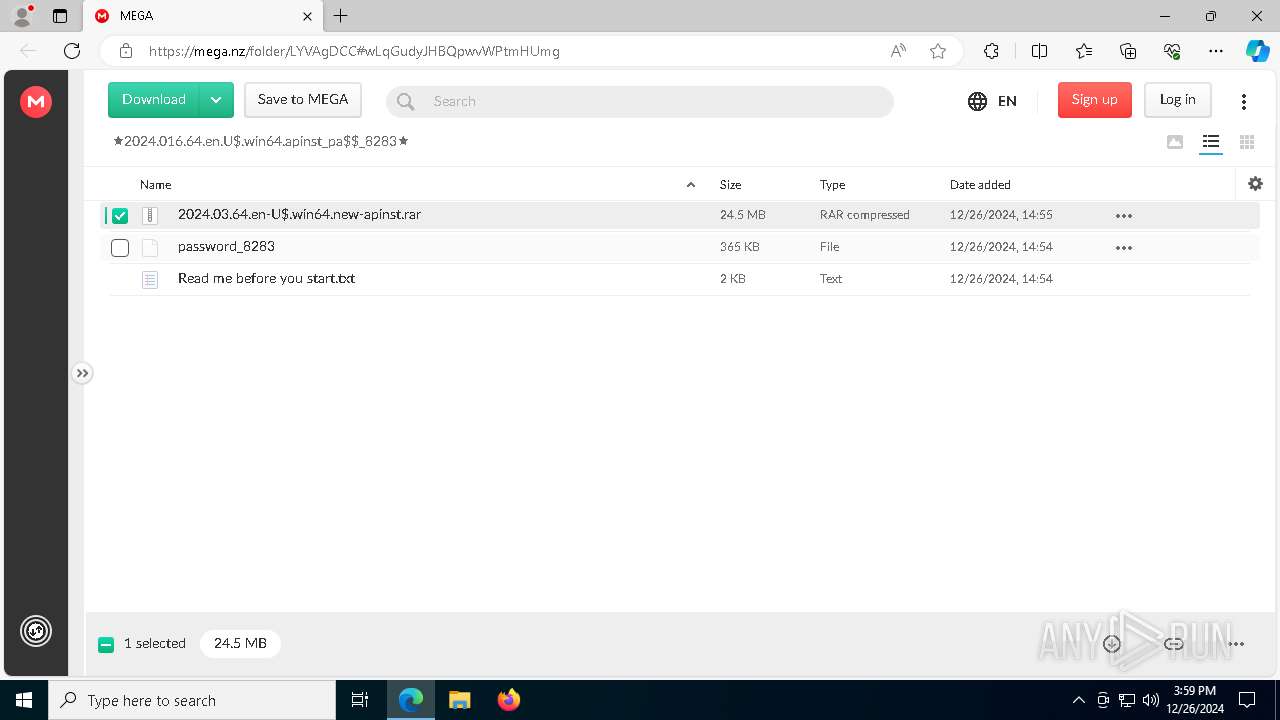The width and height of the screenshot is (1280, 720).
Task: Close the MEGA browser tab
Action: click(308, 16)
